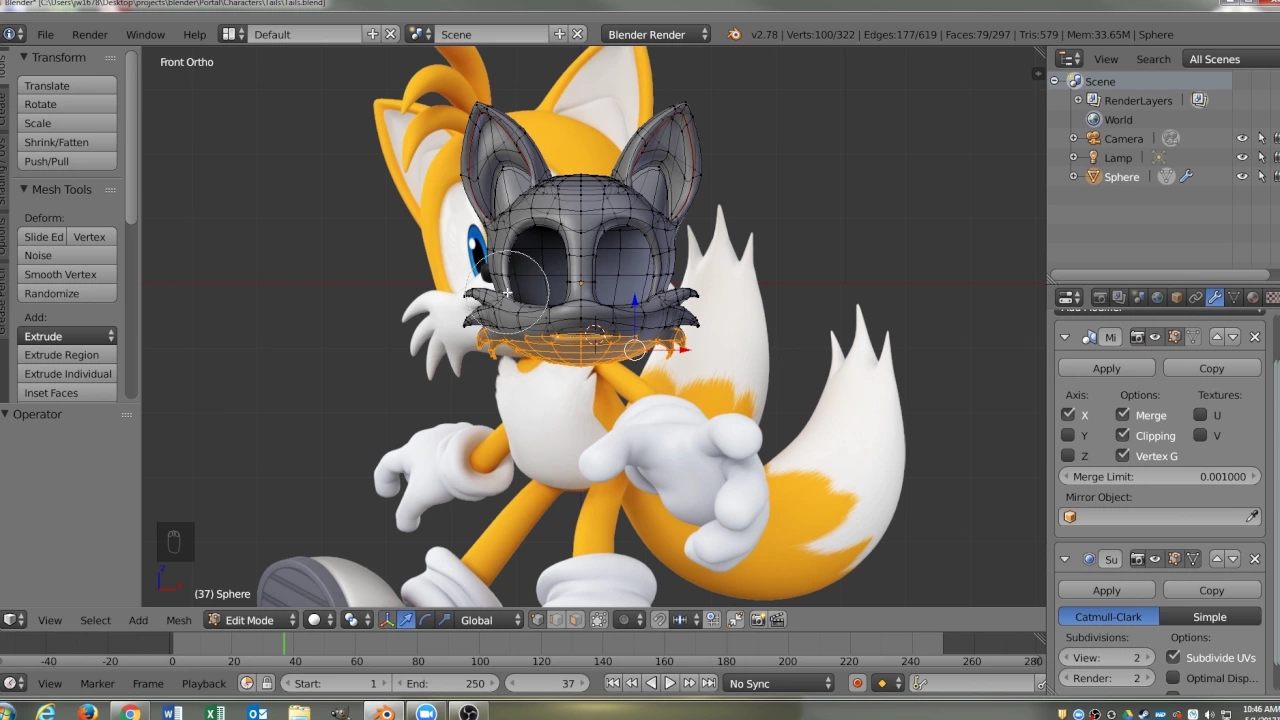Hide the Camera using its eye icon
The image size is (1280, 720).
[x=1242, y=139]
